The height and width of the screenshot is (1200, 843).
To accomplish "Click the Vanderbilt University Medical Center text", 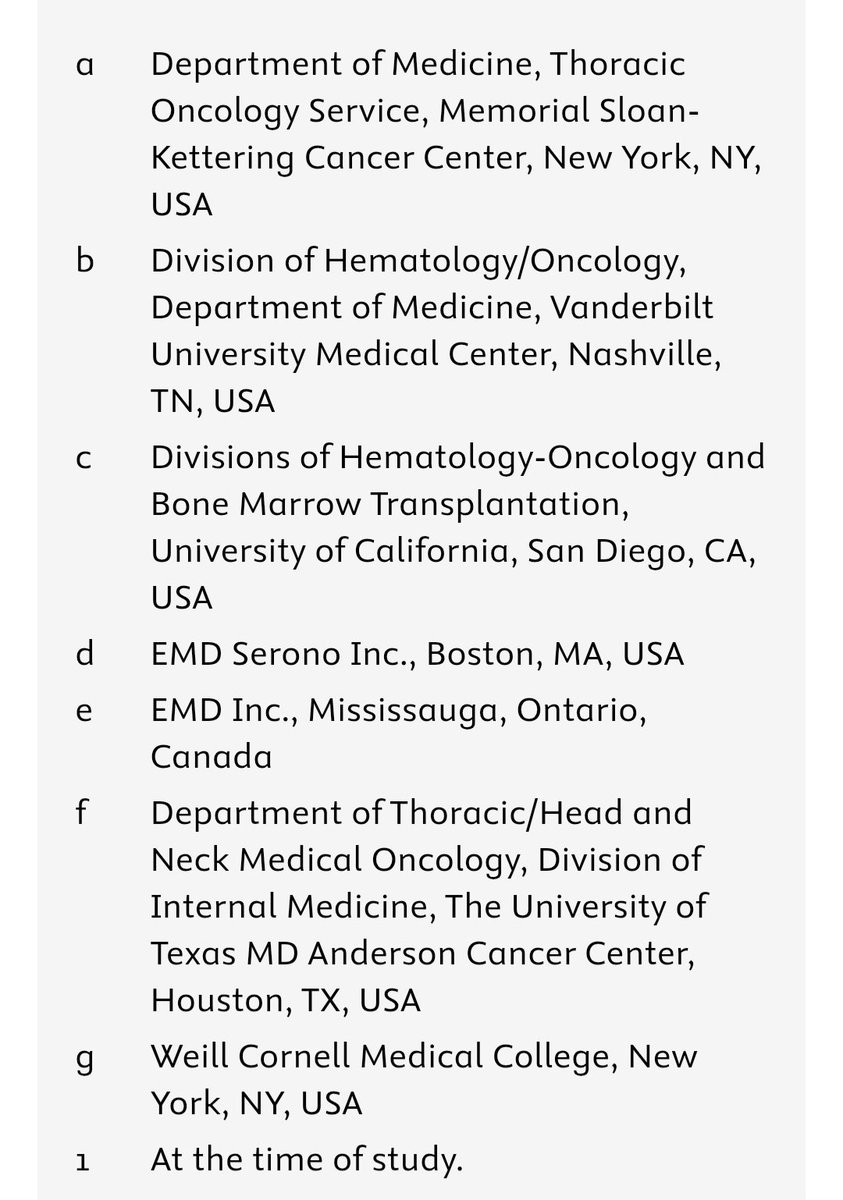I will point(432,332).
